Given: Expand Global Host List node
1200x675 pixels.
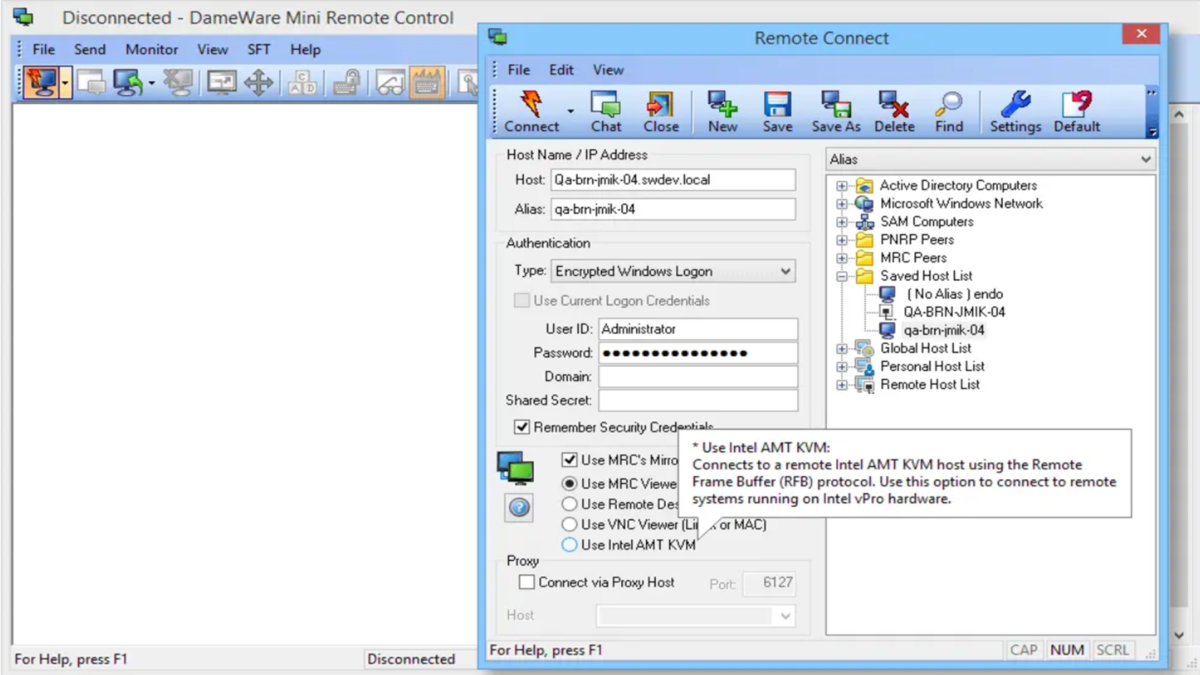Looking at the screenshot, I should pyautogui.click(x=842, y=349).
